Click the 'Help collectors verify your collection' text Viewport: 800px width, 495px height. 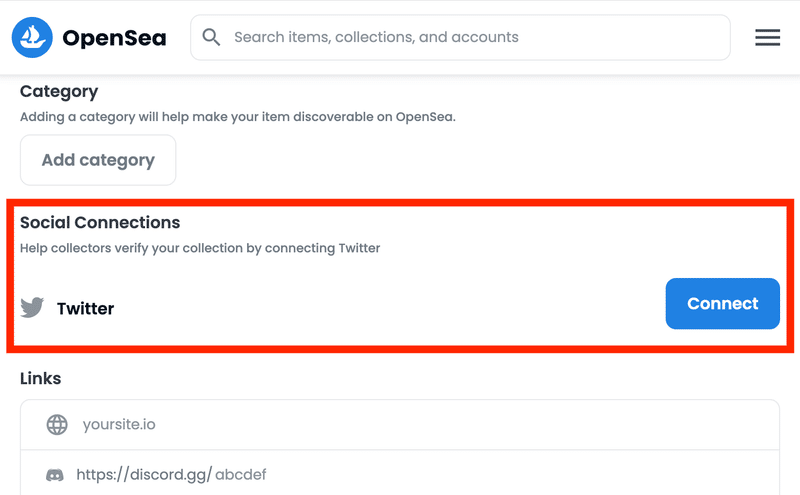[200, 248]
